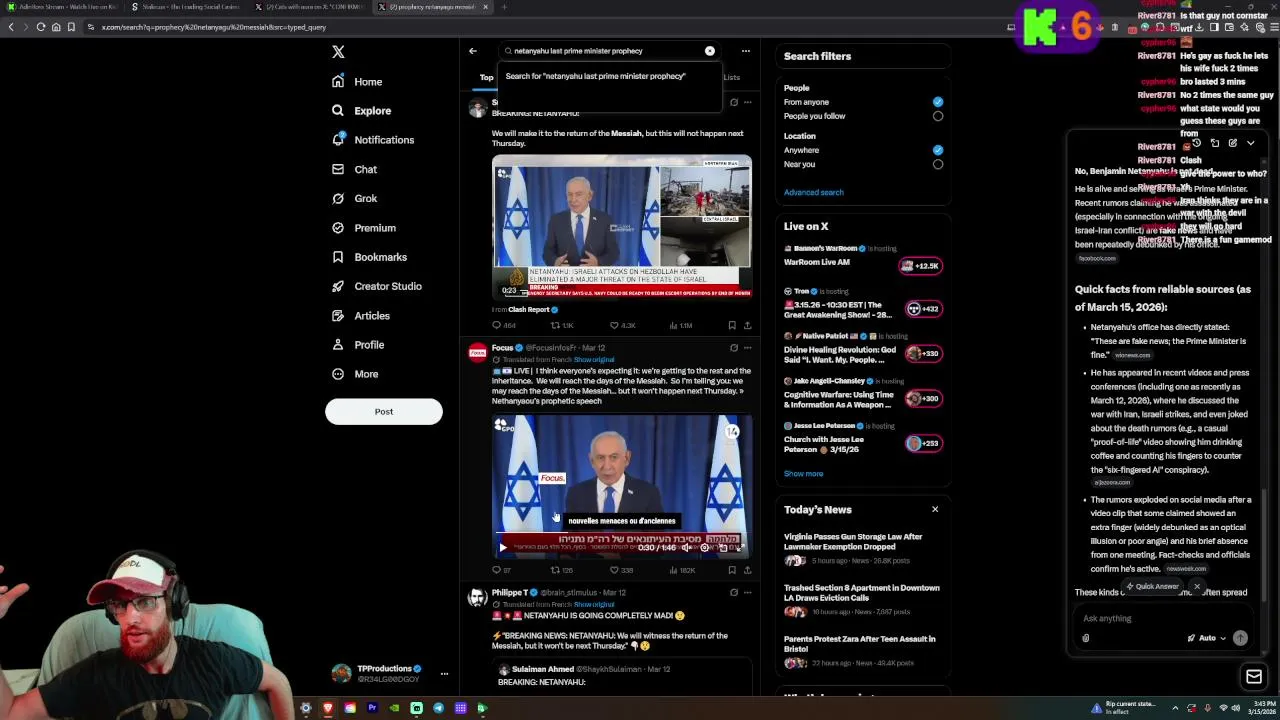
Task: Bookmark the Clash Report video post
Action: 732,325
